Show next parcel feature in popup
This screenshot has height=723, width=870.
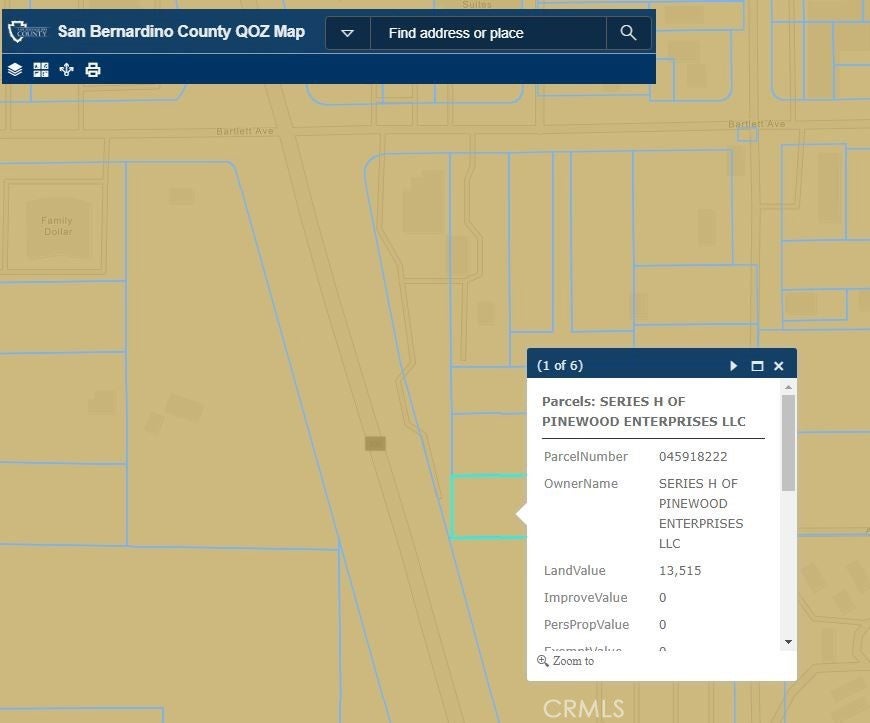click(x=734, y=366)
